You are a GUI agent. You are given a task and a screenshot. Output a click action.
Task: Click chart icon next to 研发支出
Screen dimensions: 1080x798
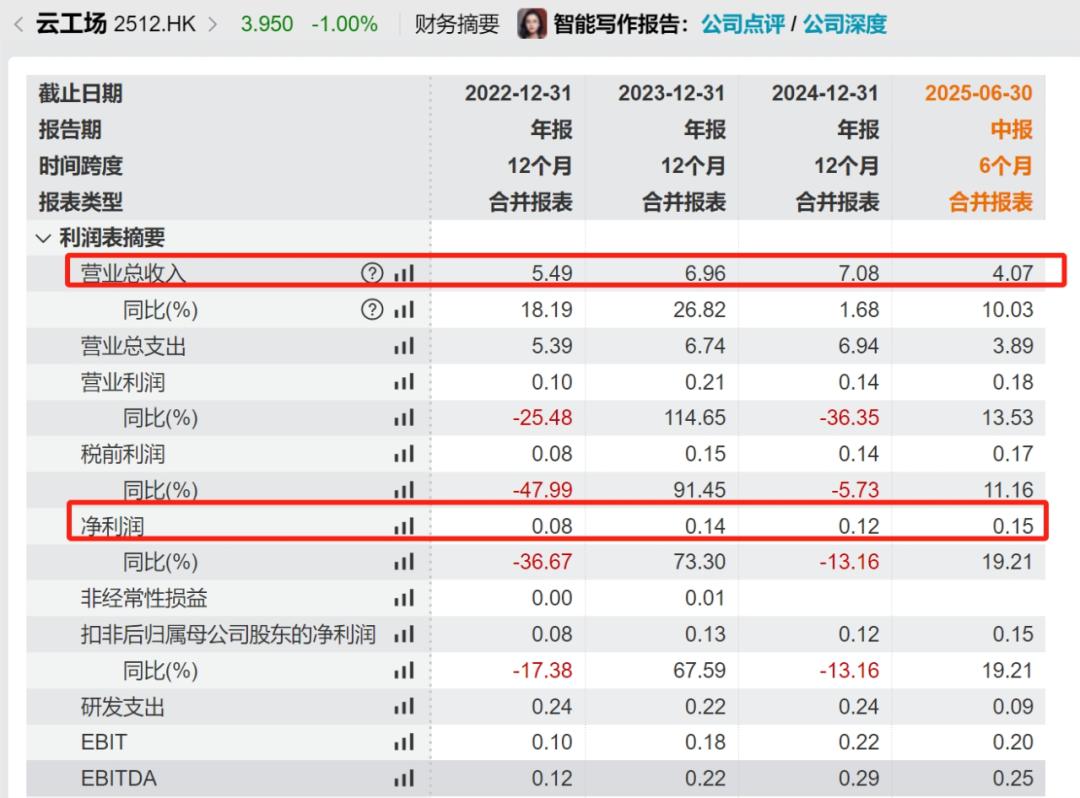click(x=403, y=707)
